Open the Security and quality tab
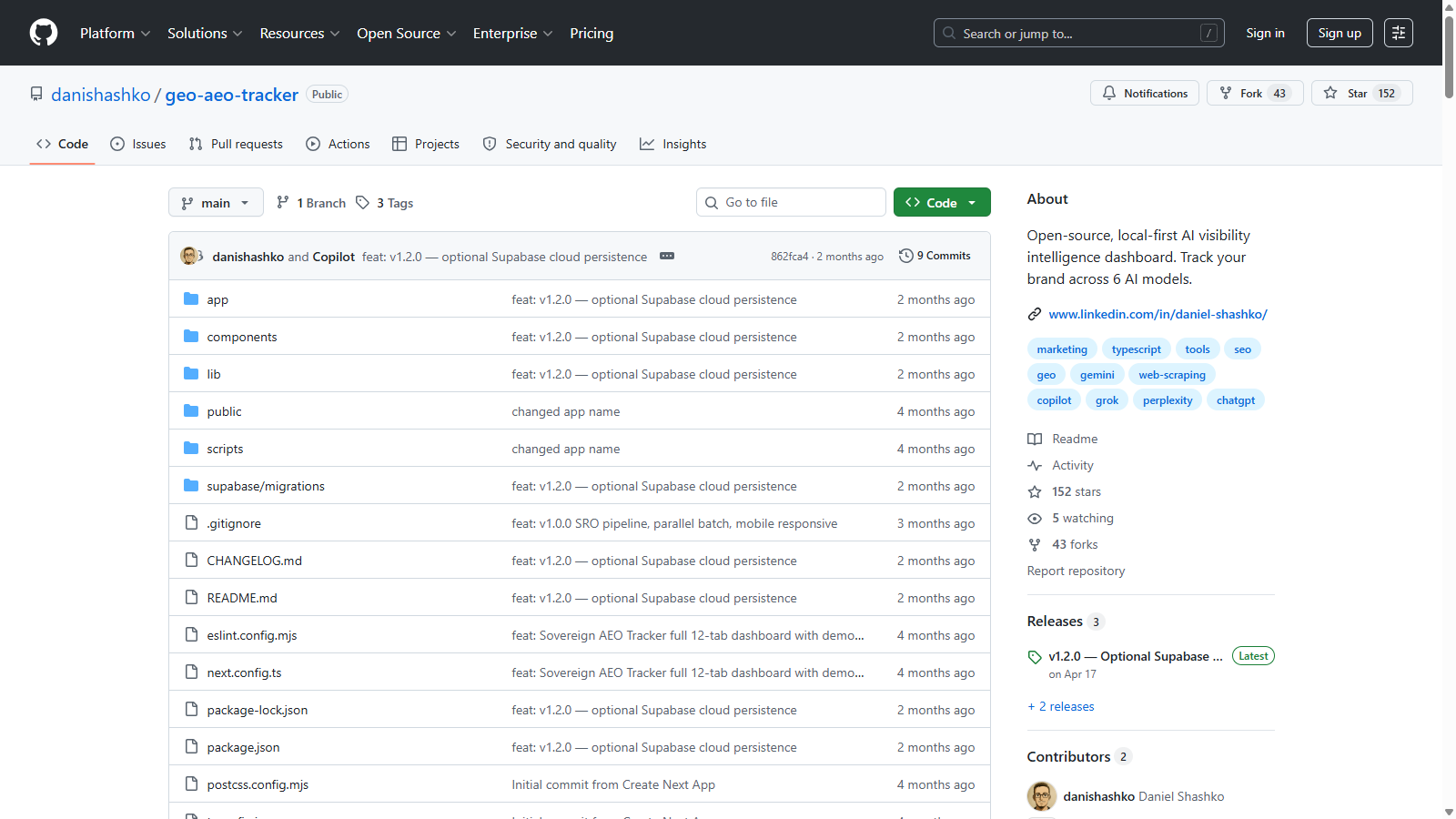 coord(550,144)
